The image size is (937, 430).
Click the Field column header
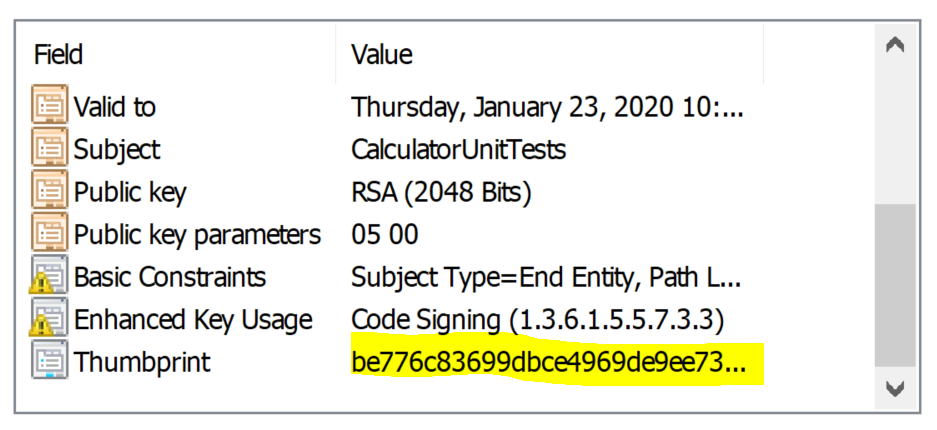59,53
